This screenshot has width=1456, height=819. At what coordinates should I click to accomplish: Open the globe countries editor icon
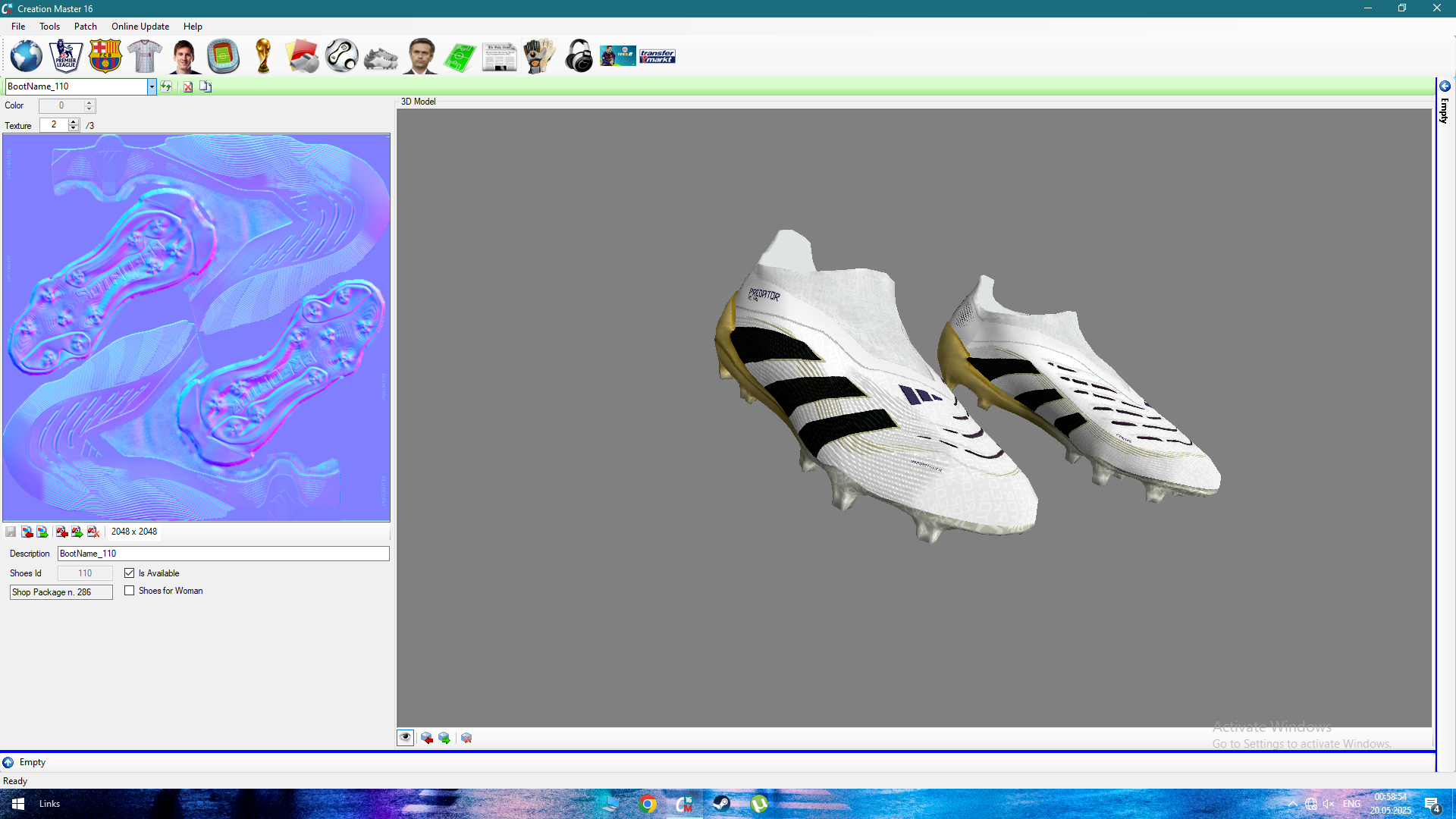(x=27, y=57)
